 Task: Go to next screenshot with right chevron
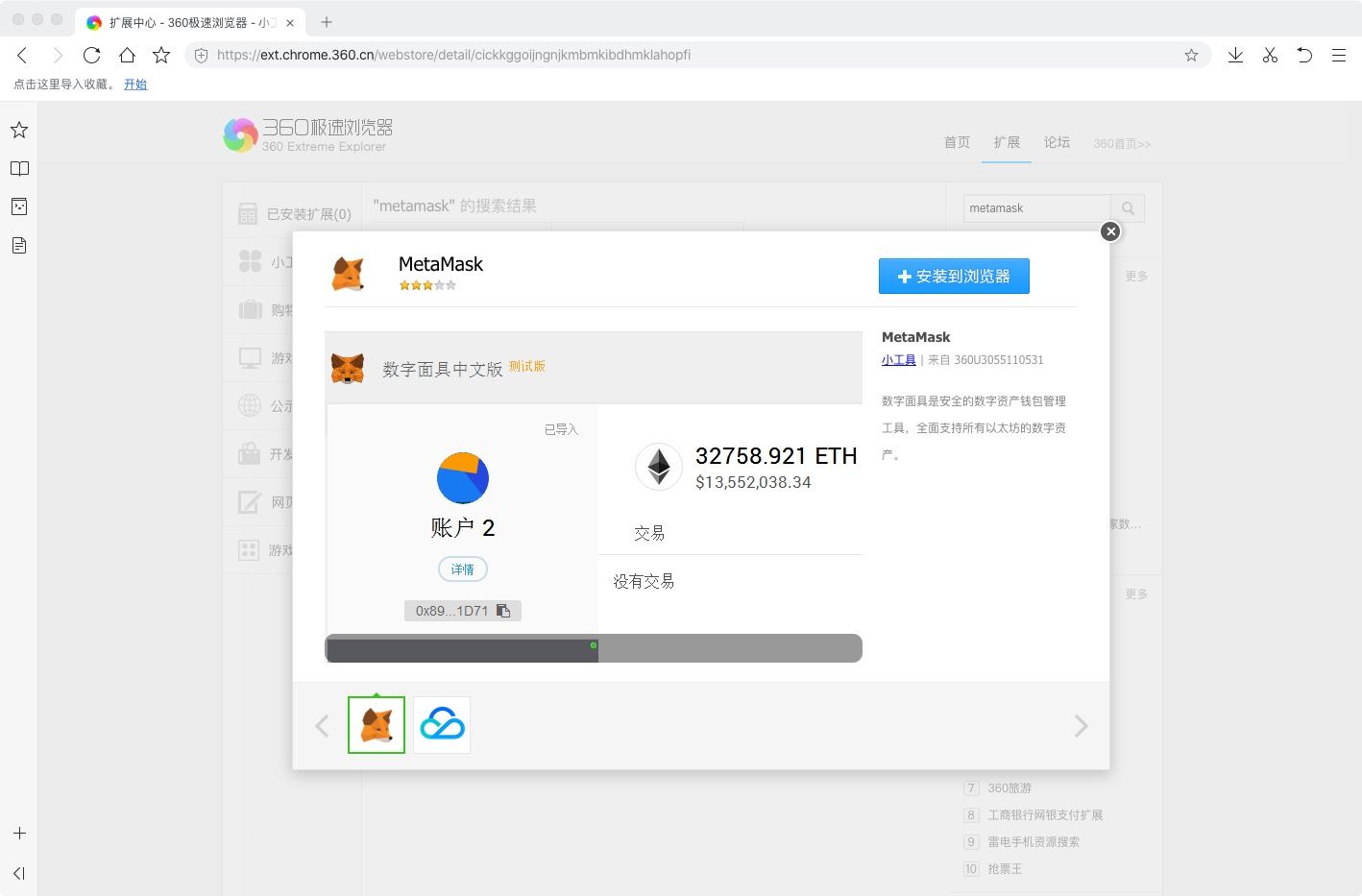point(1081,725)
